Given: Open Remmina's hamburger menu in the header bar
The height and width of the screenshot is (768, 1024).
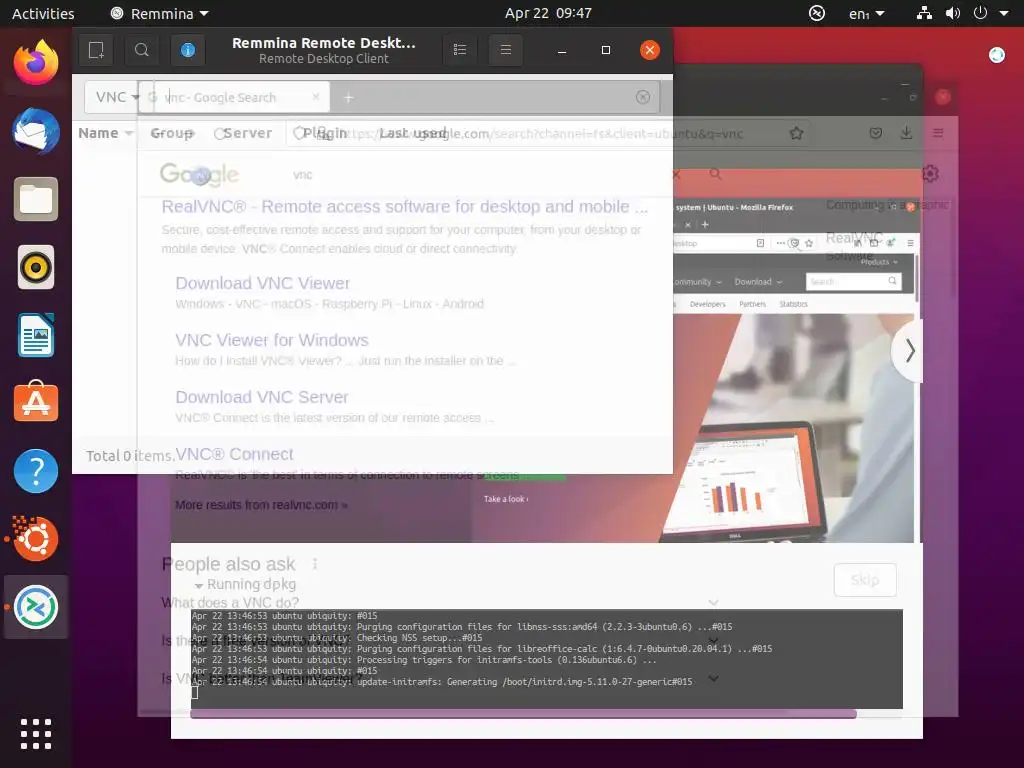Looking at the screenshot, I should [x=505, y=50].
